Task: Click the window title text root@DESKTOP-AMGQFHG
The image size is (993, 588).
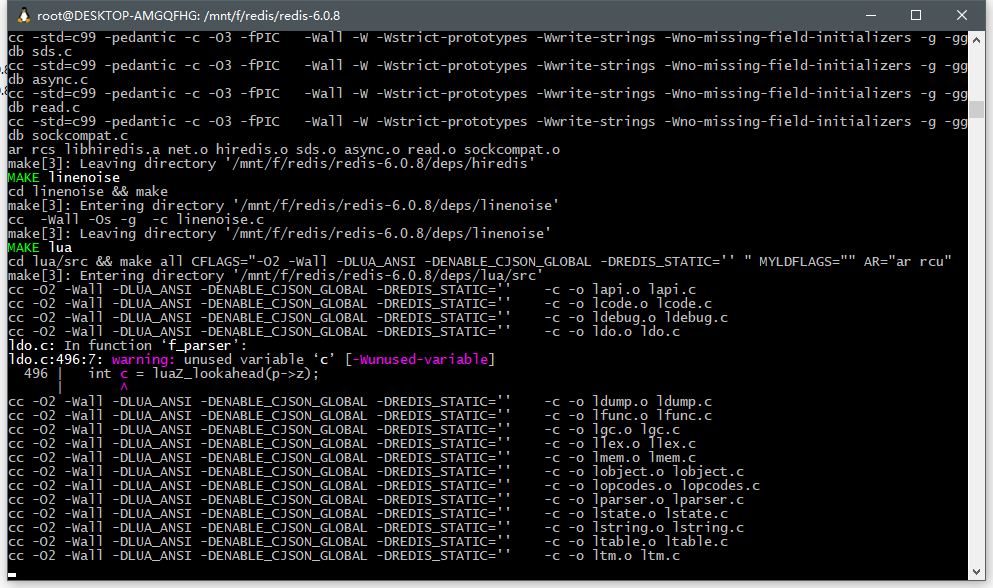Action: point(189,15)
